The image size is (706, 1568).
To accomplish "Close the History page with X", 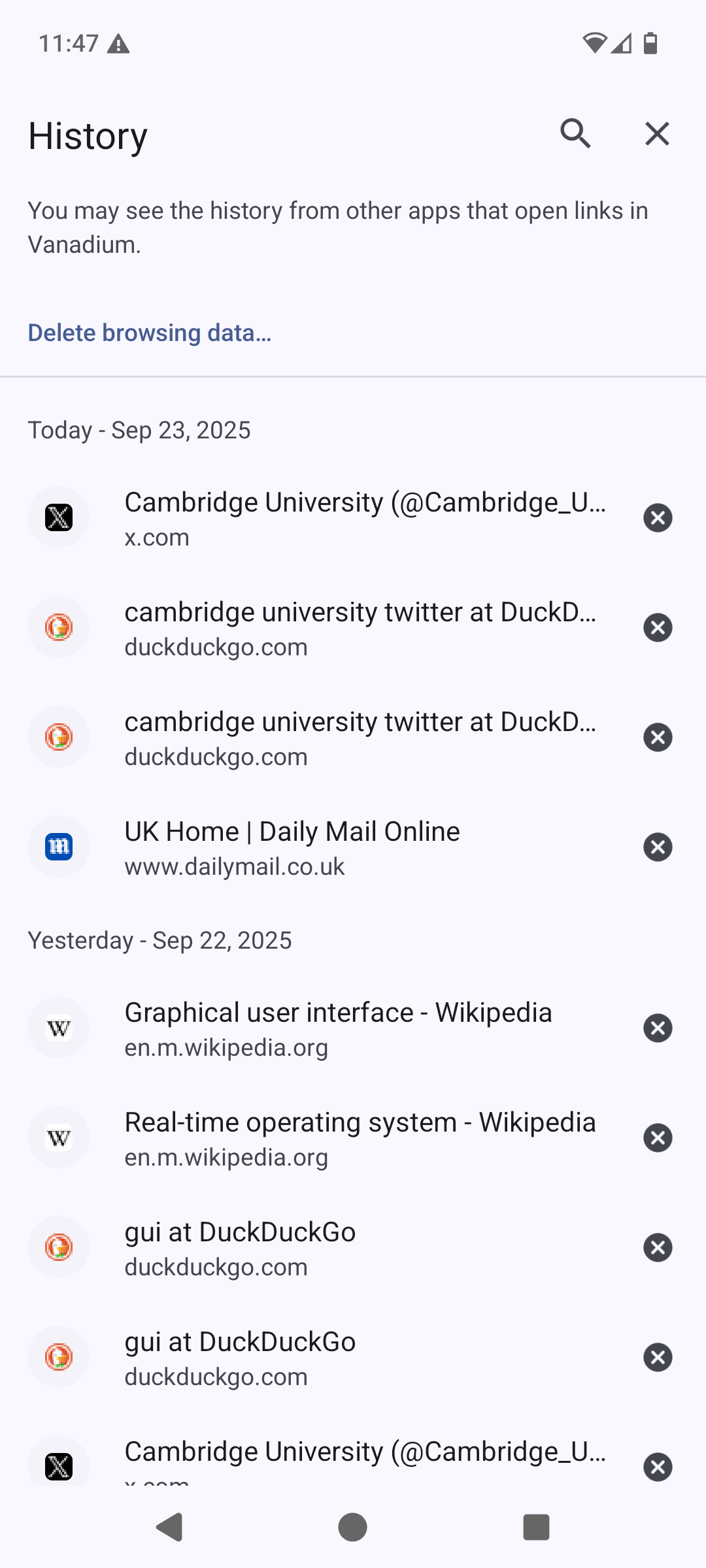I will coord(657,134).
